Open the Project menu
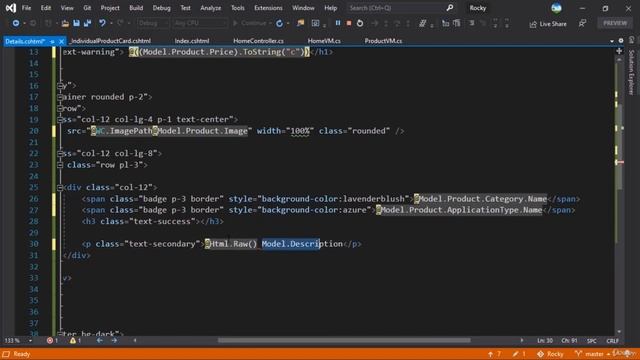The image size is (640, 360). [x=110, y=8]
